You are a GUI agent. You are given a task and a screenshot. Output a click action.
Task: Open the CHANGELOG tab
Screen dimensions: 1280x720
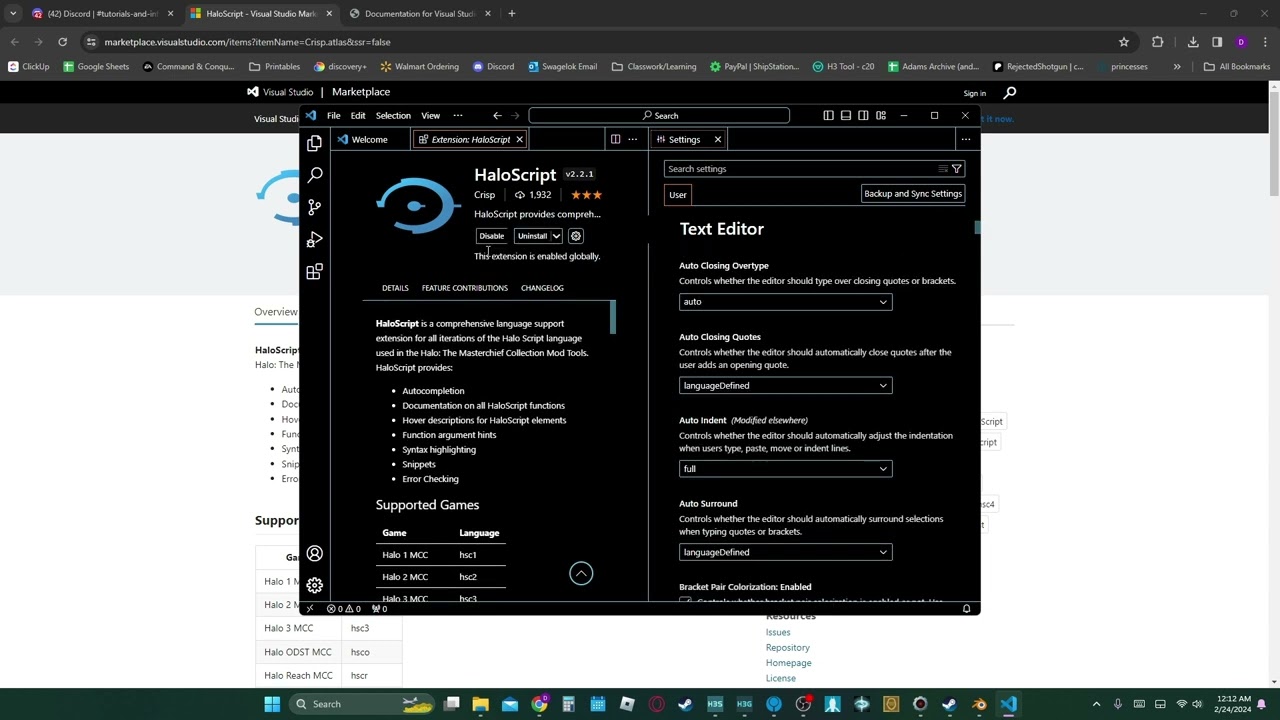click(542, 288)
